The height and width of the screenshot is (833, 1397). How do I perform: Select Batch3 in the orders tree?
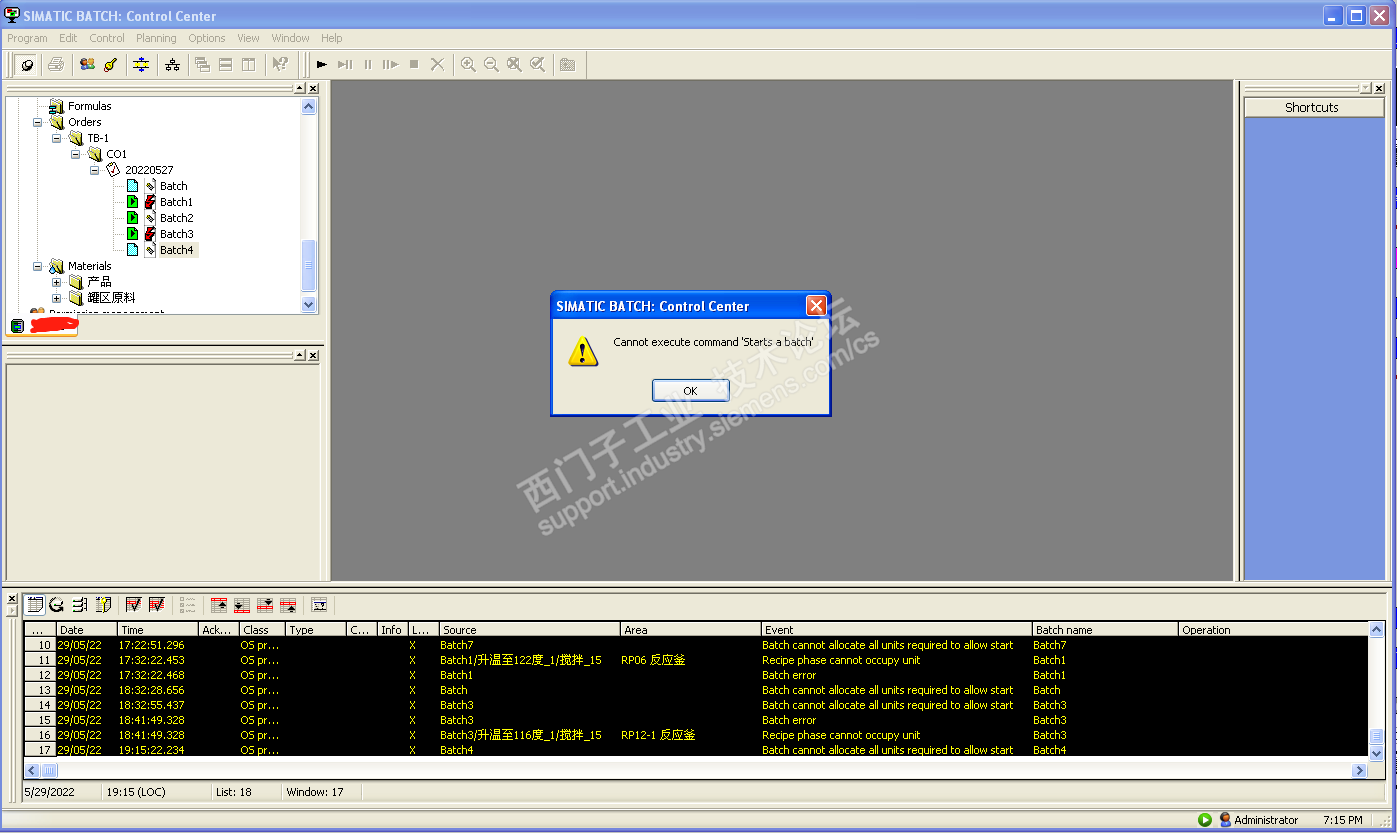[176, 234]
